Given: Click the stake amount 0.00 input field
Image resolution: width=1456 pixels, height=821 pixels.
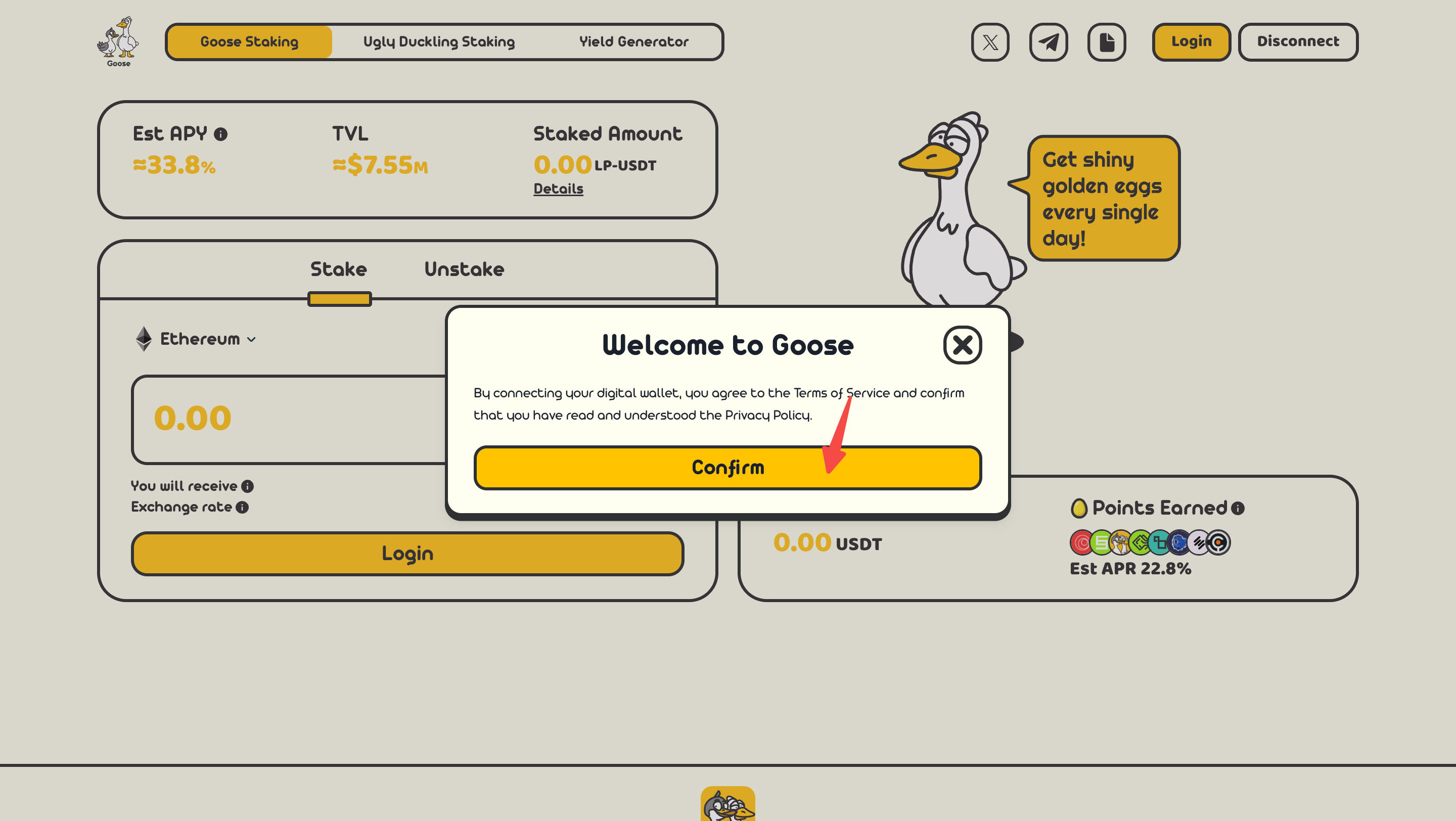Looking at the screenshot, I should (289, 419).
